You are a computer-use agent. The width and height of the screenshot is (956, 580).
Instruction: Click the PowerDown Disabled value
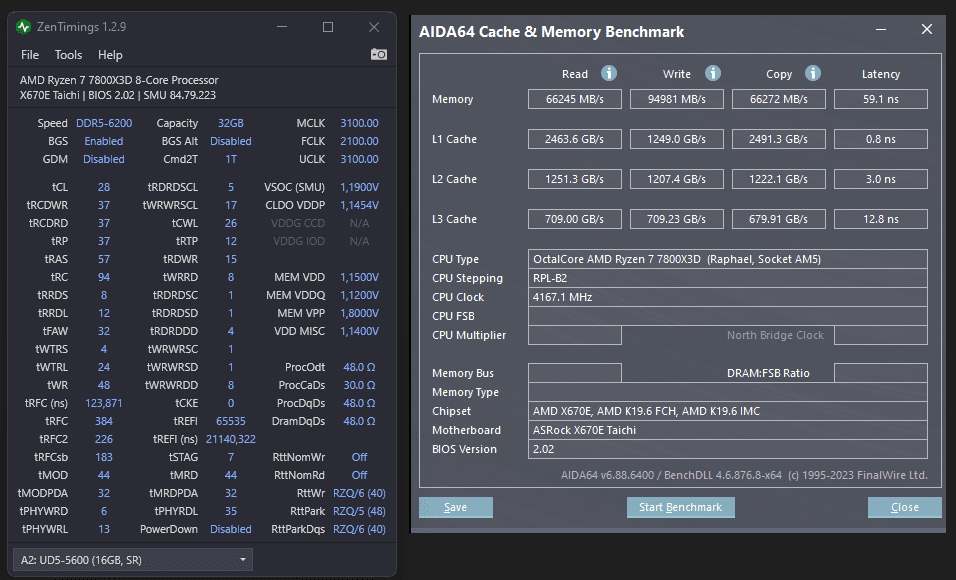(230, 529)
